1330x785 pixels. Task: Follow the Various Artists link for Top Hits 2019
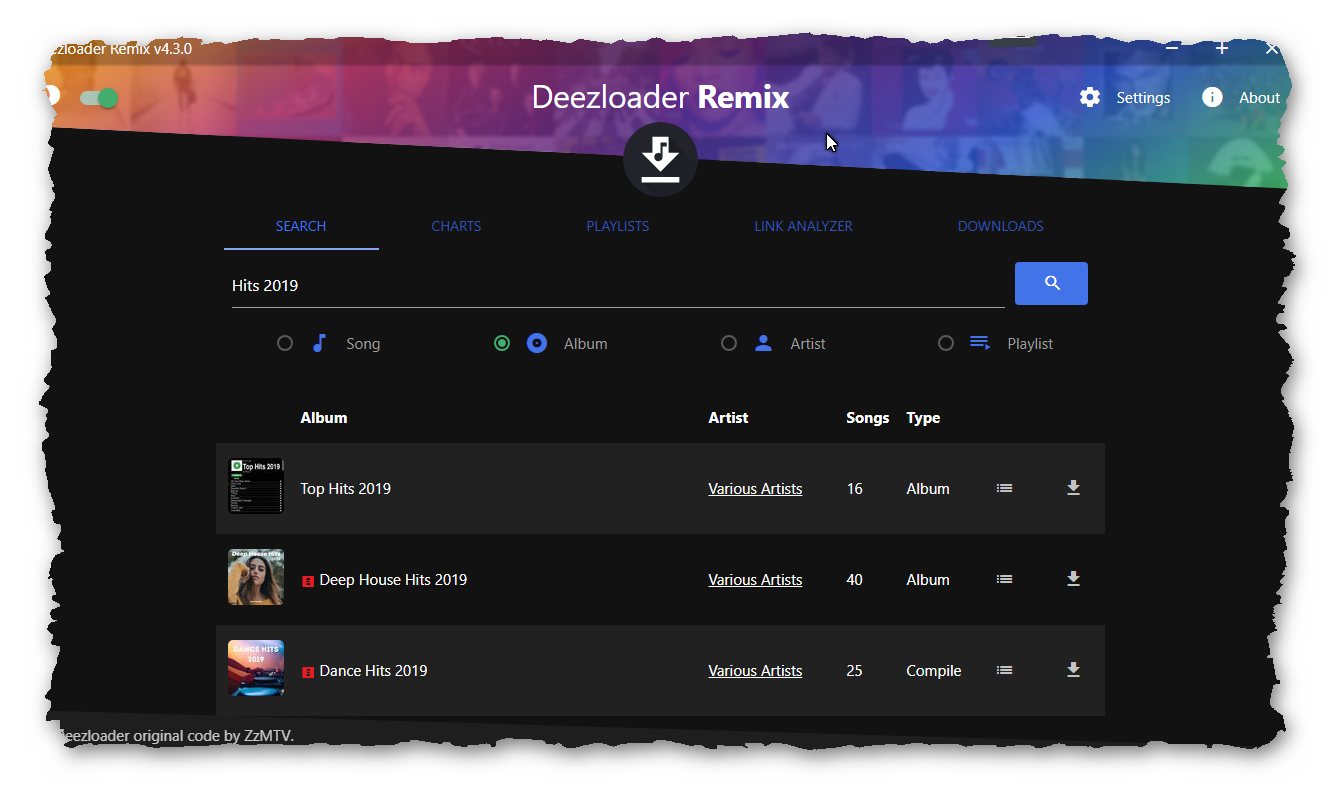[755, 488]
